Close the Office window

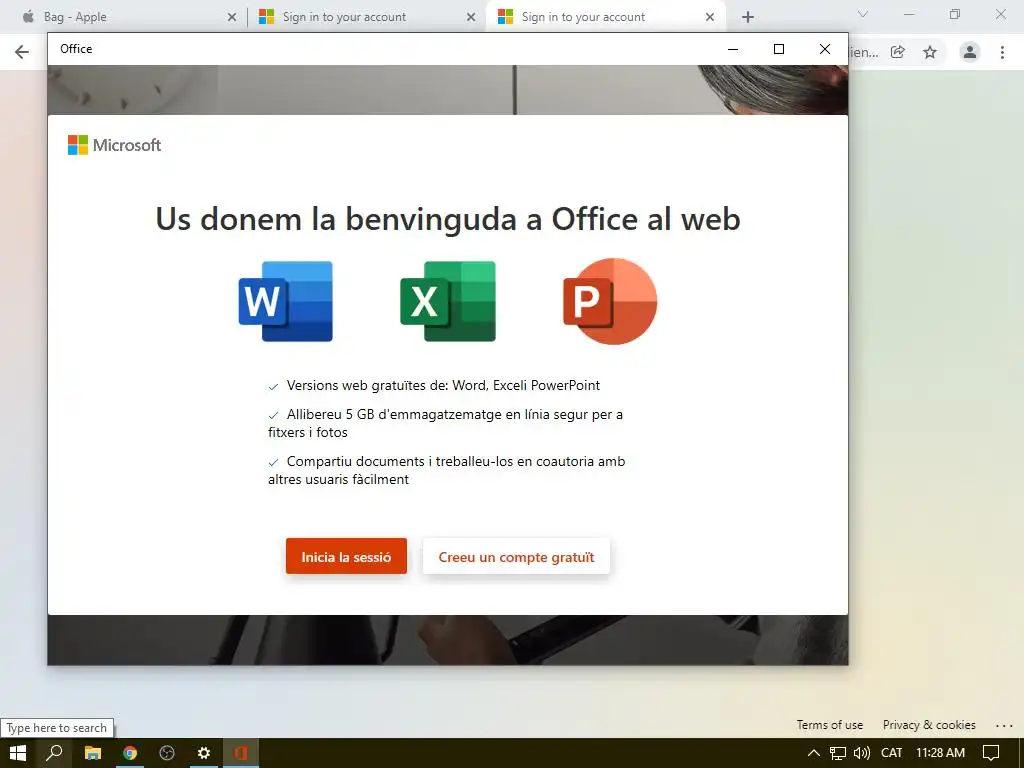click(x=825, y=49)
